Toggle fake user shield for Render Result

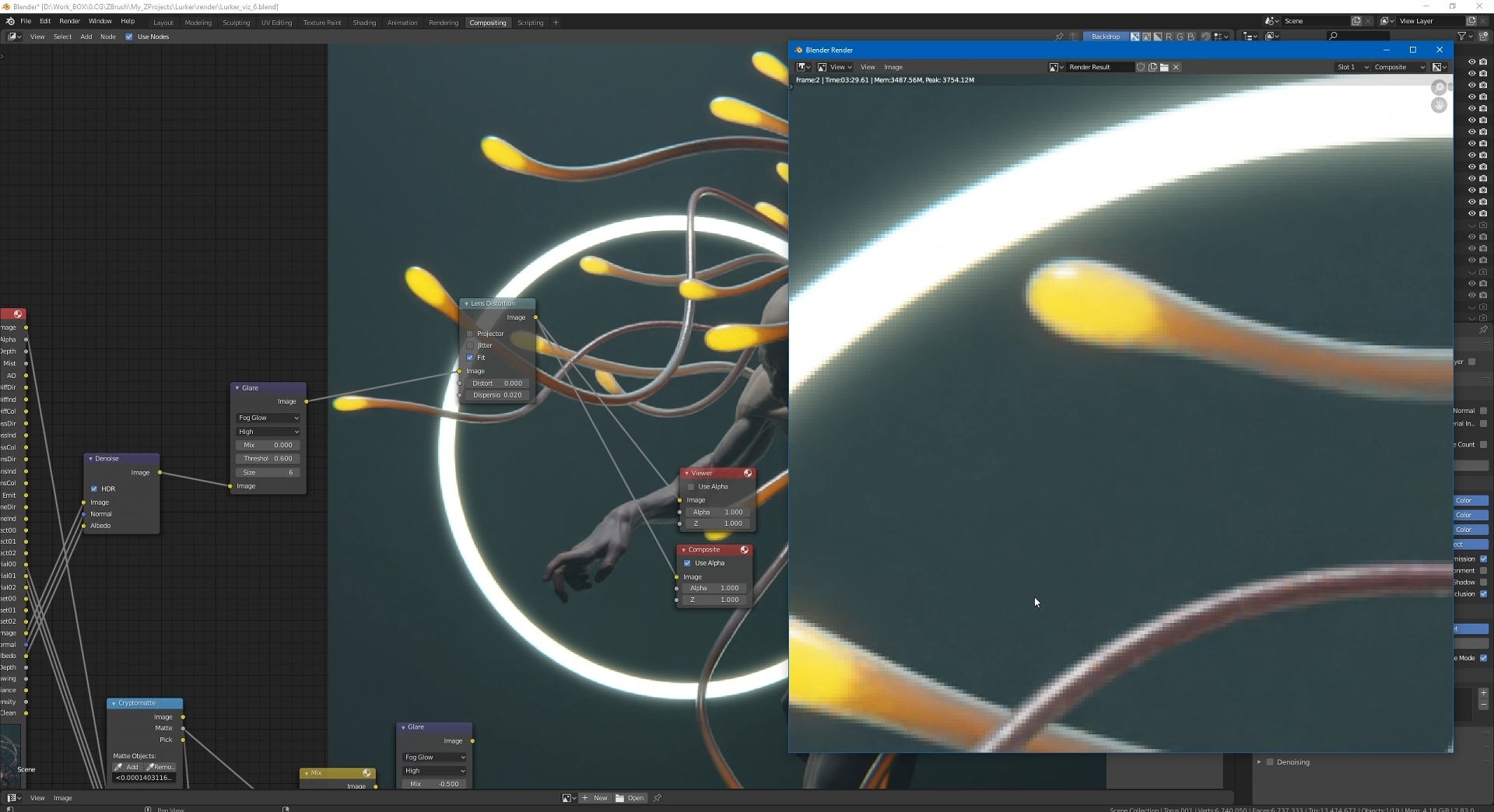(x=1141, y=68)
